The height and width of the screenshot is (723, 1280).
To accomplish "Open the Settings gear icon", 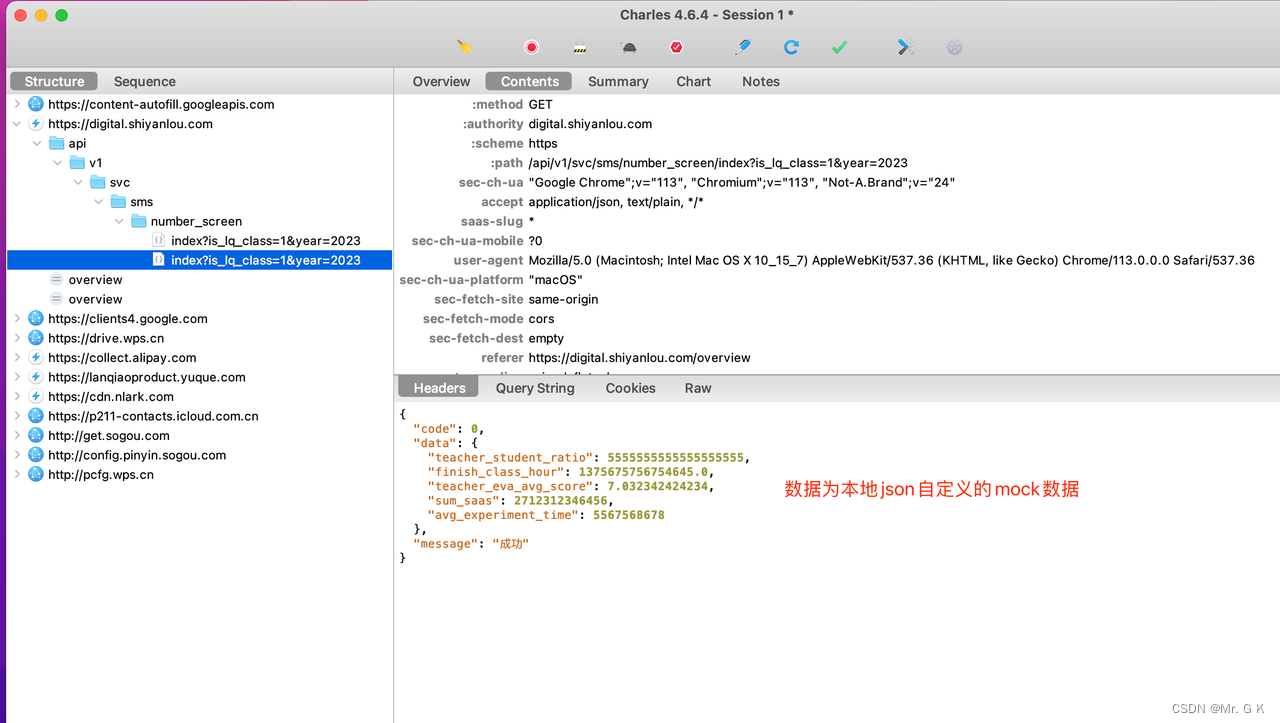I will pyautogui.click(x=954, y=47).
